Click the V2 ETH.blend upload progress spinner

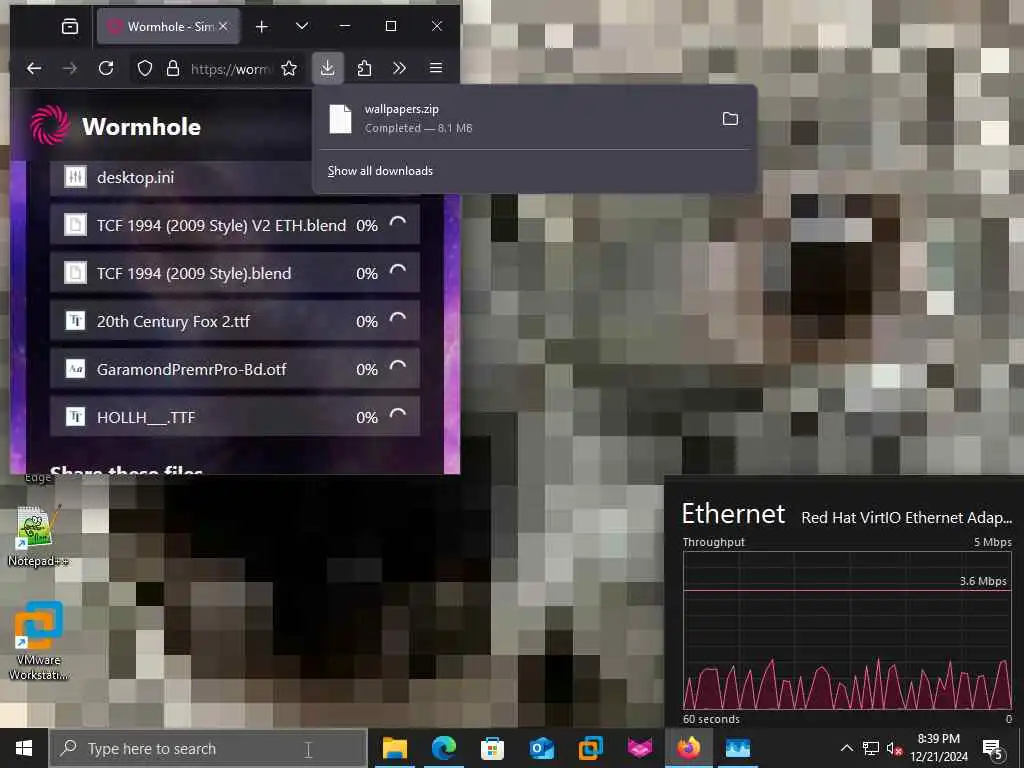pyautogui.click(x=398, y=224)
